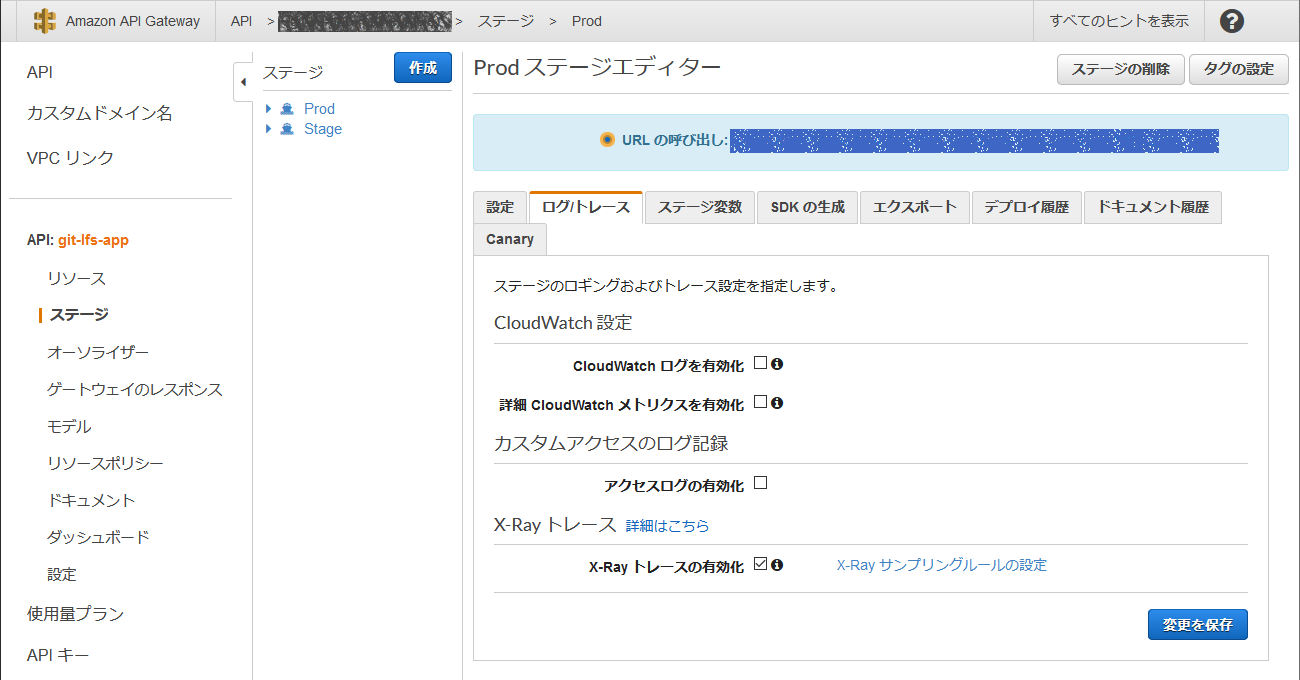Open the ステージ変数 tab

(699, 207)
